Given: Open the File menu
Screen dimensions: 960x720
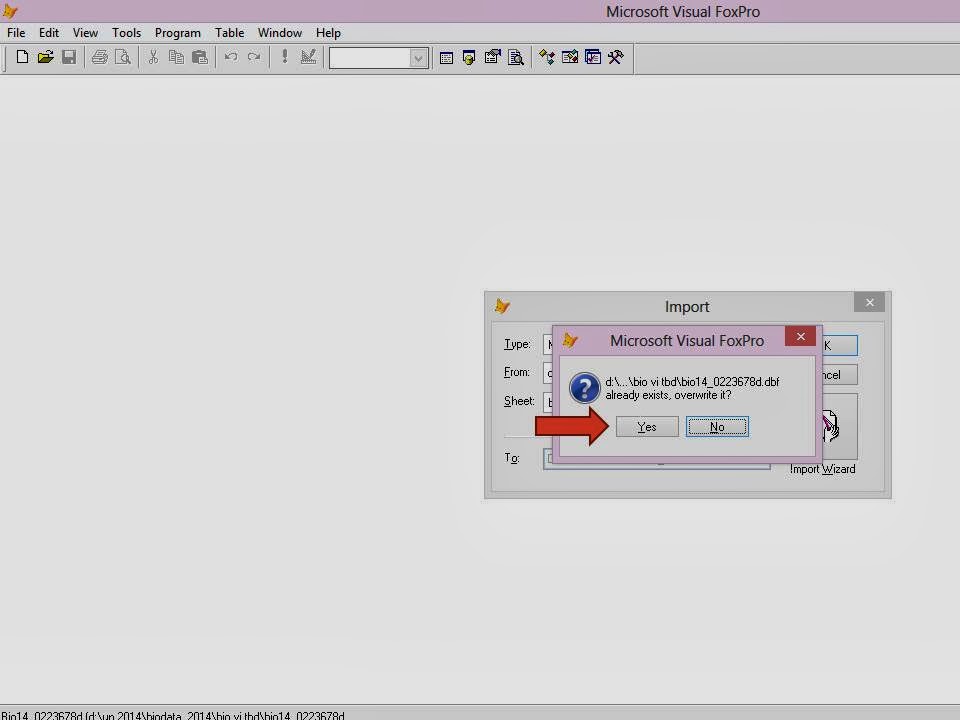Looking at the screenshot, I should [16, 33].
